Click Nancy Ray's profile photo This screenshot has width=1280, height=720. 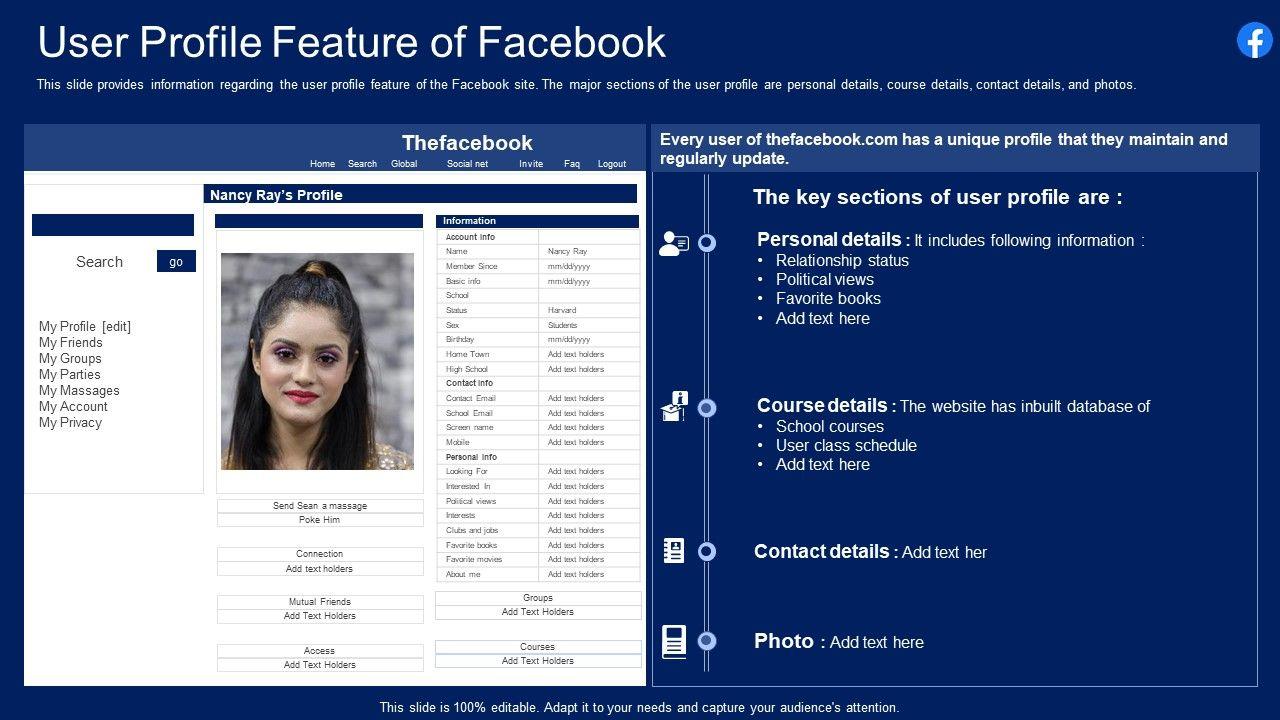coord(317,361)
